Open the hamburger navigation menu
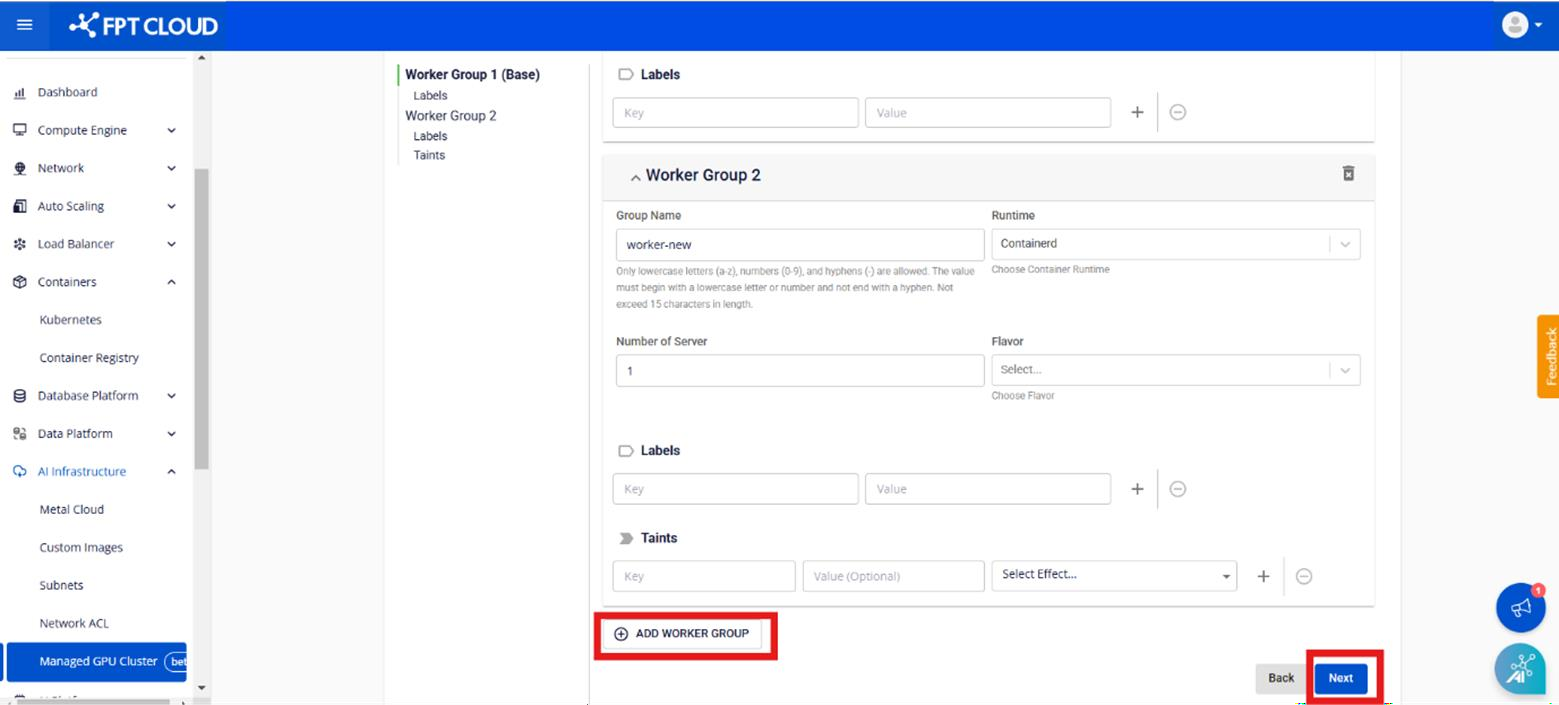 tap(25, 25)
